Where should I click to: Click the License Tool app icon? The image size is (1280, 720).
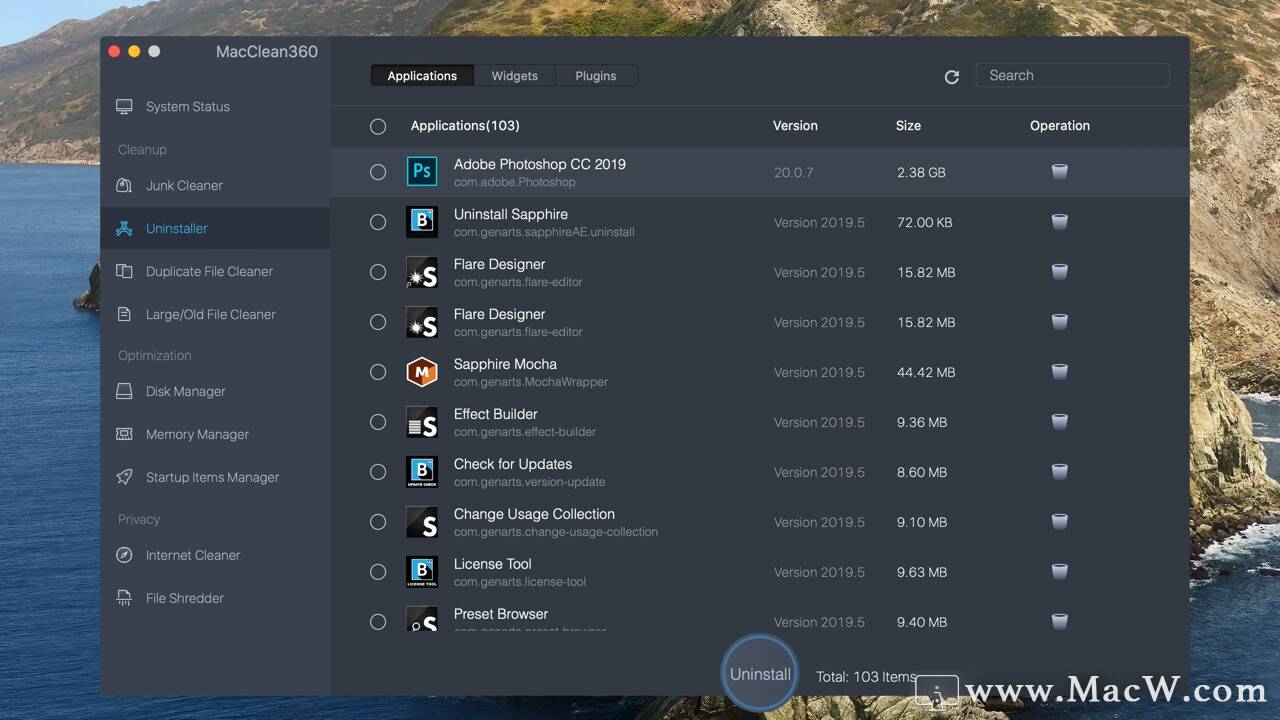click(422, 572)
